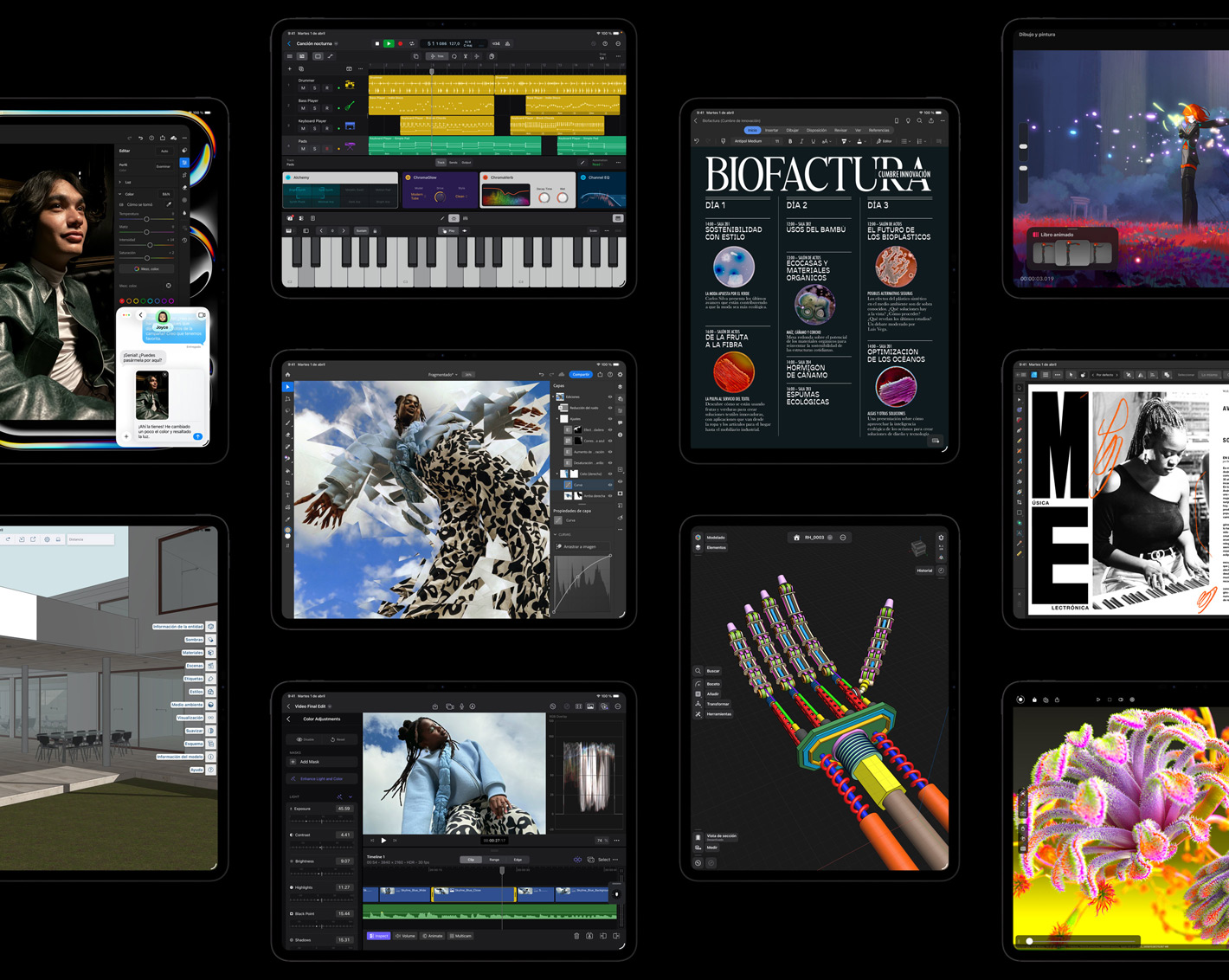Hide the Curva layer with its eye icon
Screen dimensions: 1229x980
(608, 485)
